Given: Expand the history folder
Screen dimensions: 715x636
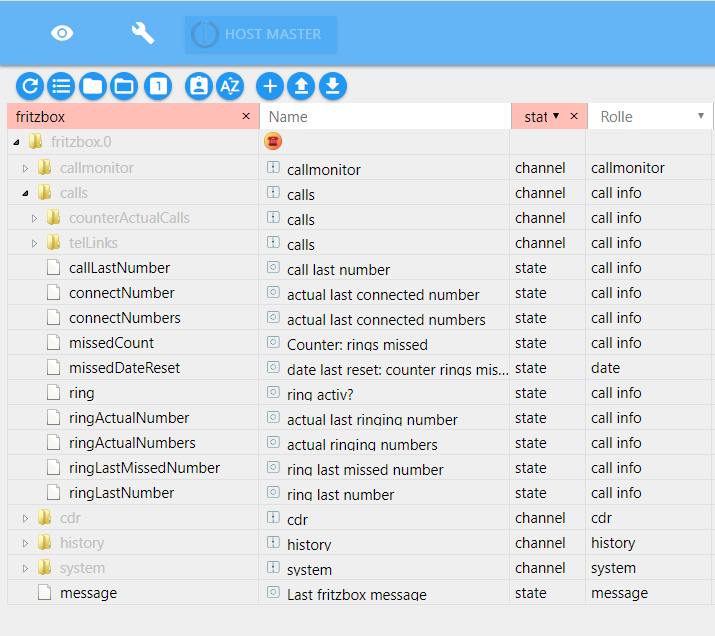Looking at the screenshot, I should pos(26,543).
